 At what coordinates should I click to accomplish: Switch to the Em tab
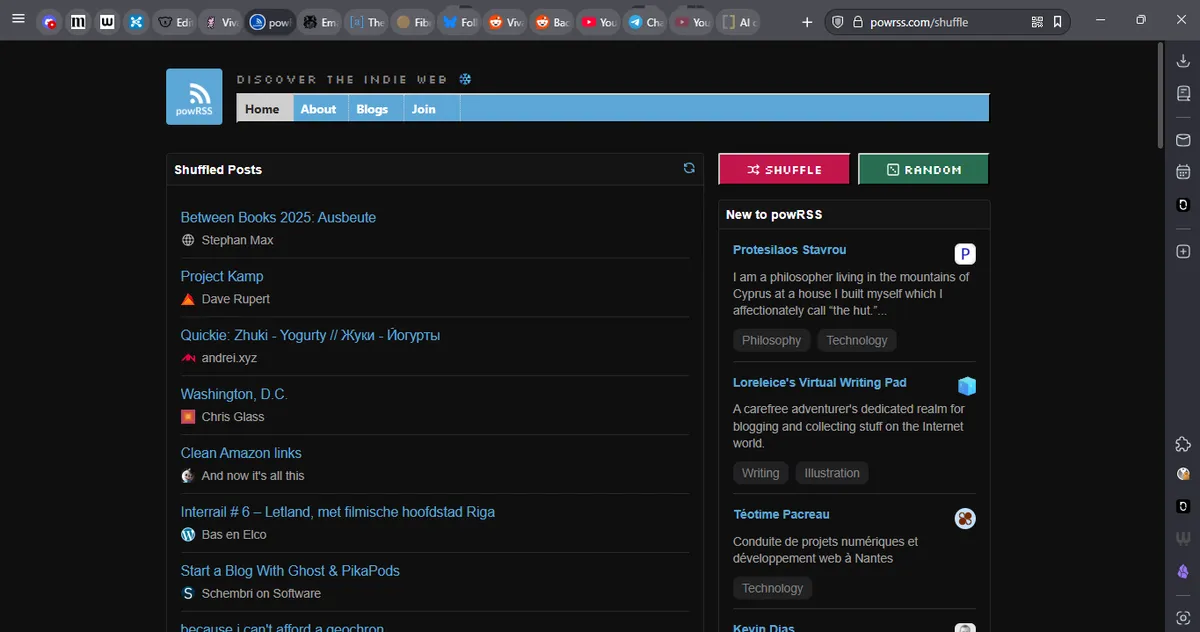pos(321,22)
